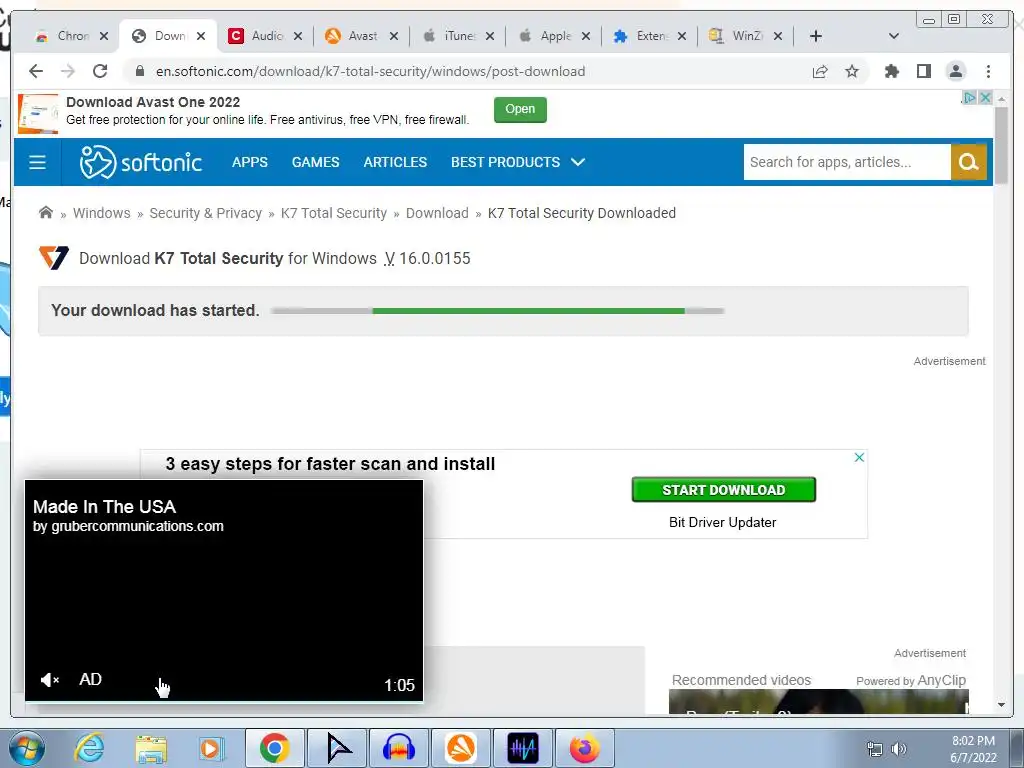
Task: Open a new browser tab
Action: click(x=816, y=36)
